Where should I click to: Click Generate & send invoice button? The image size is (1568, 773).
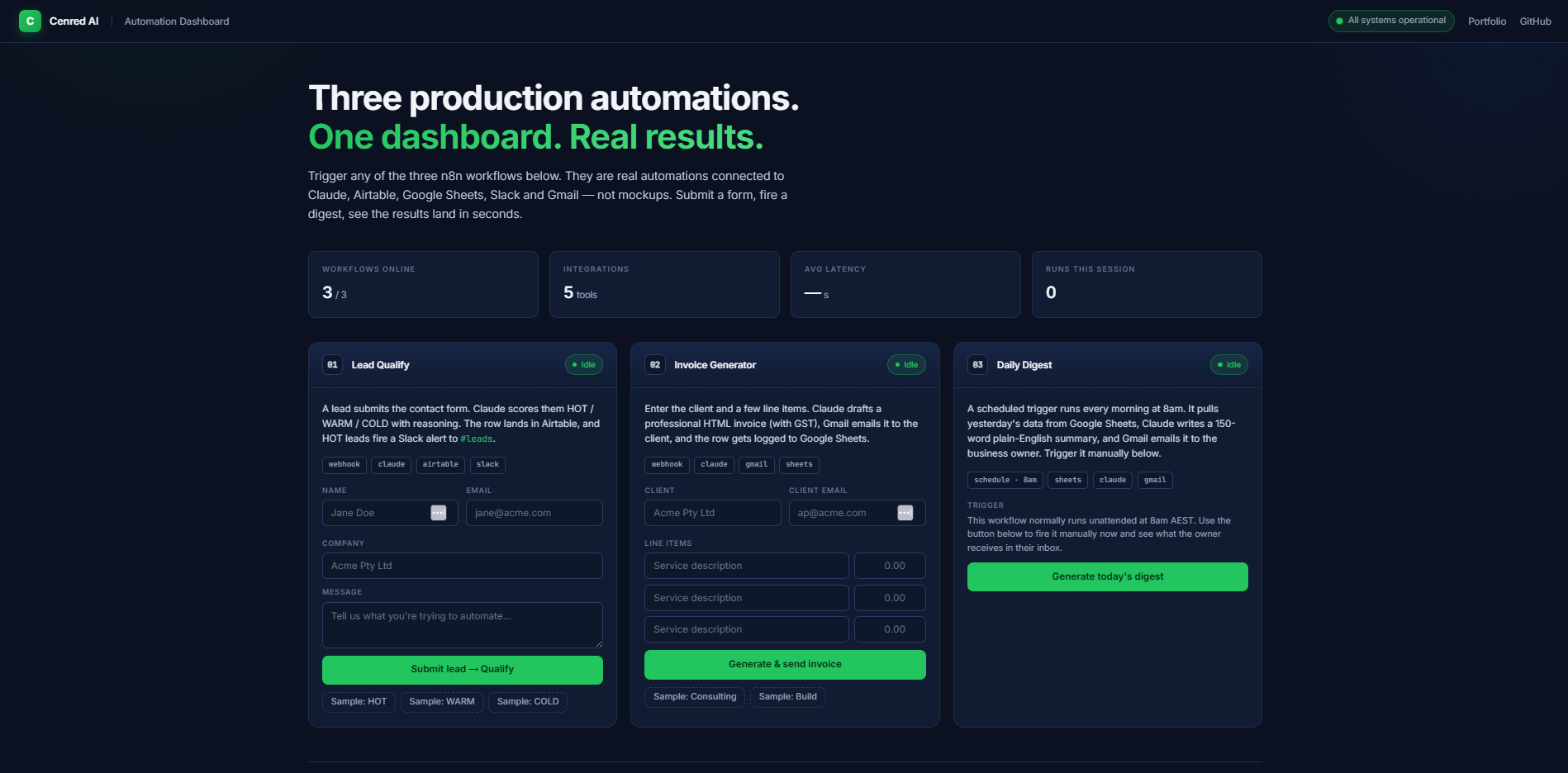click(x=785, y=665)
